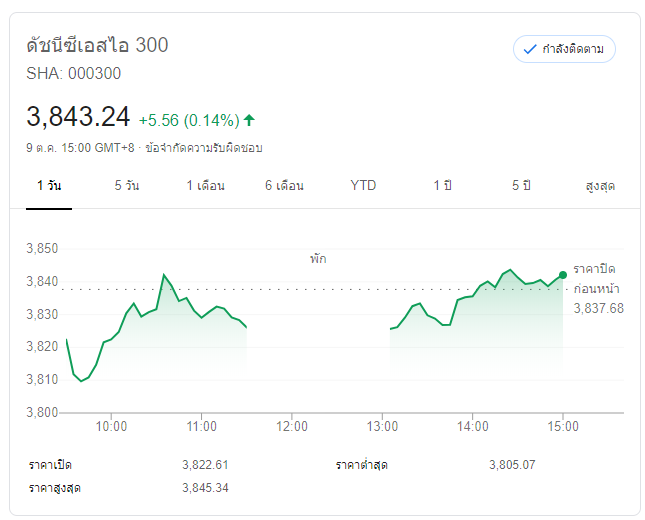Switch to YTD range
Image resolution: width=645 pixels, height=520 pixels.
click(363, 186)
